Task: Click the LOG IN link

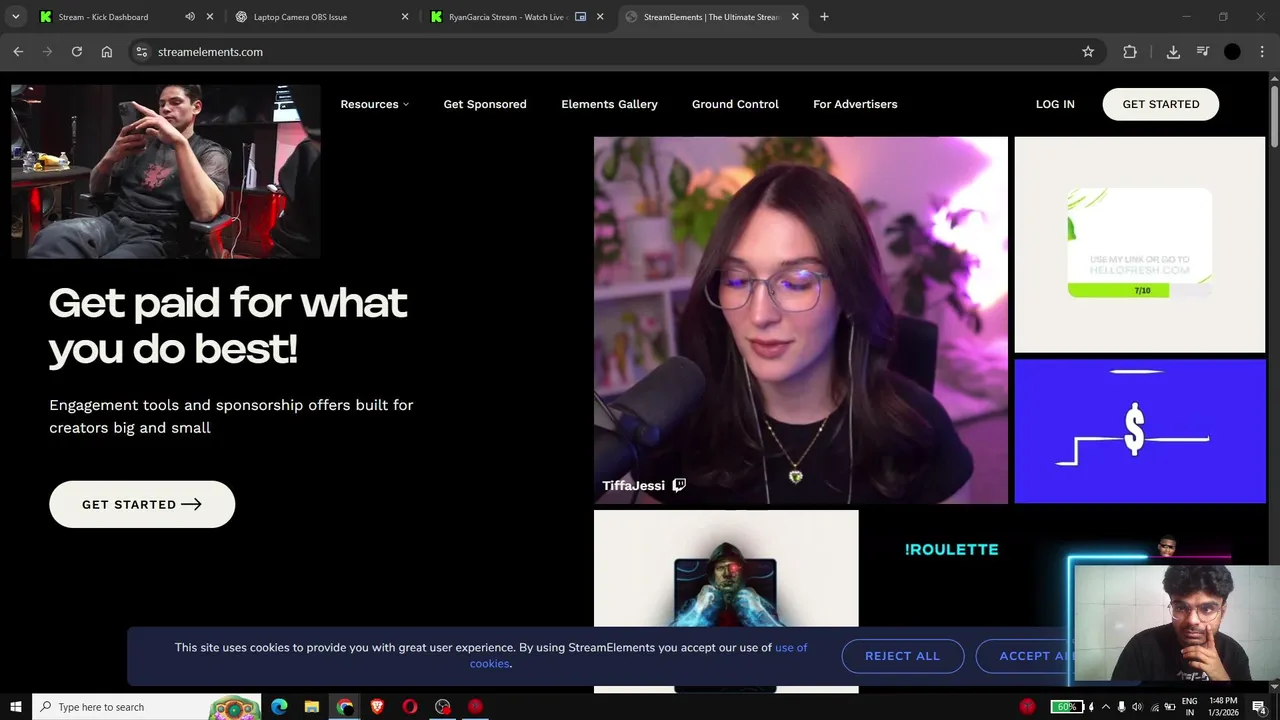Action: pos(1055,104)
